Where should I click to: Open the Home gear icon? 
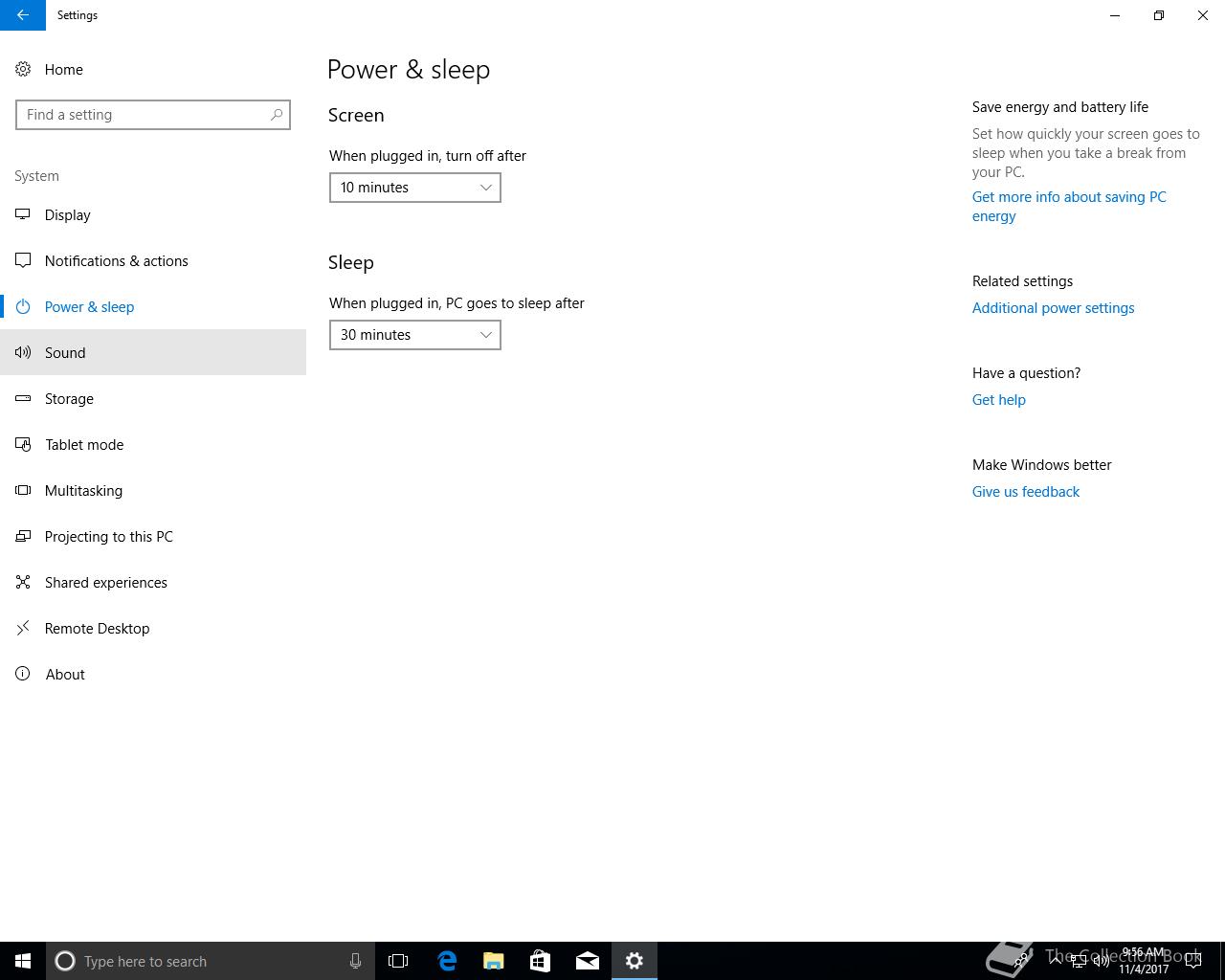[x=23, y=69]
